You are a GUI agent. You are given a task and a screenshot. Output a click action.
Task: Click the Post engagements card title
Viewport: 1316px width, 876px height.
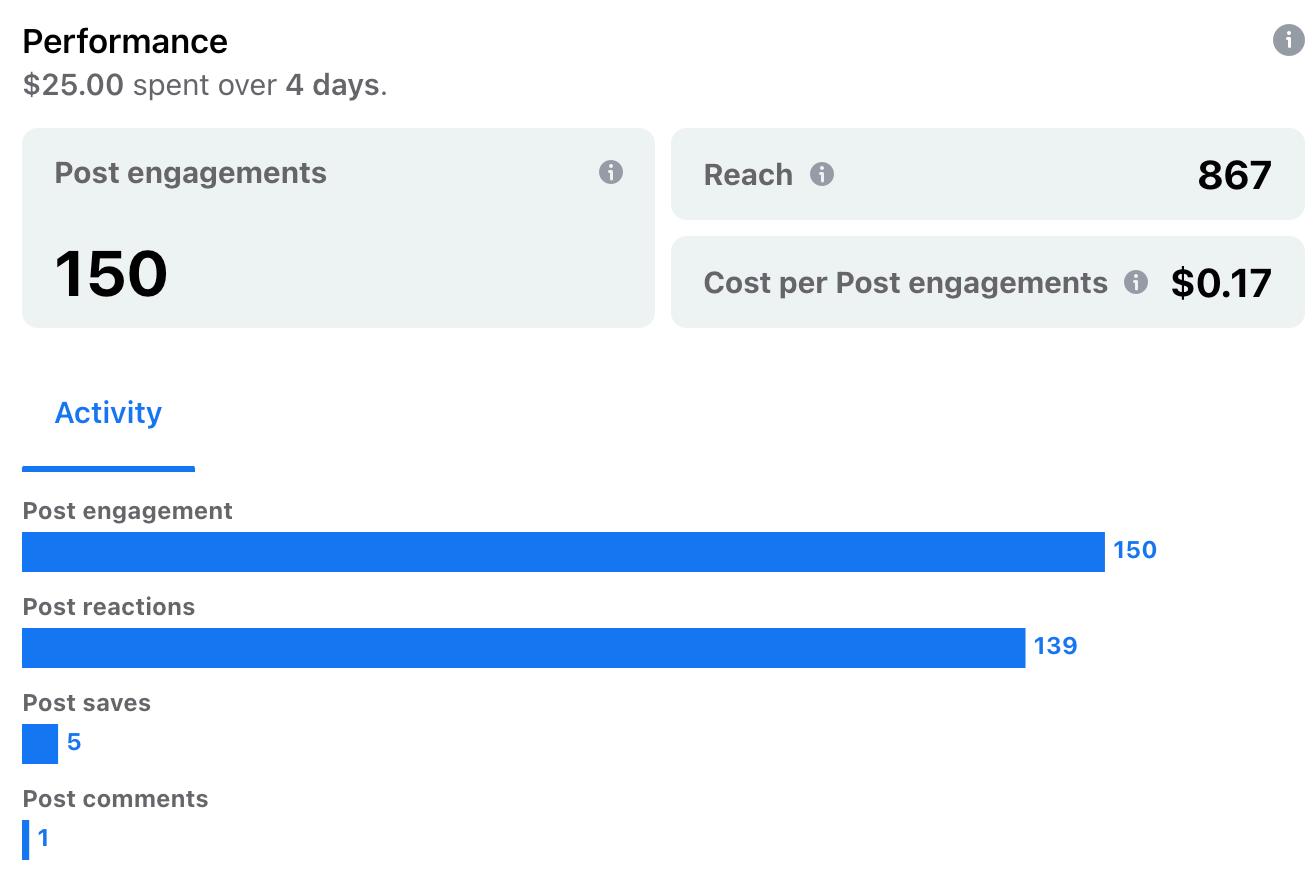(x=190, y=173)
